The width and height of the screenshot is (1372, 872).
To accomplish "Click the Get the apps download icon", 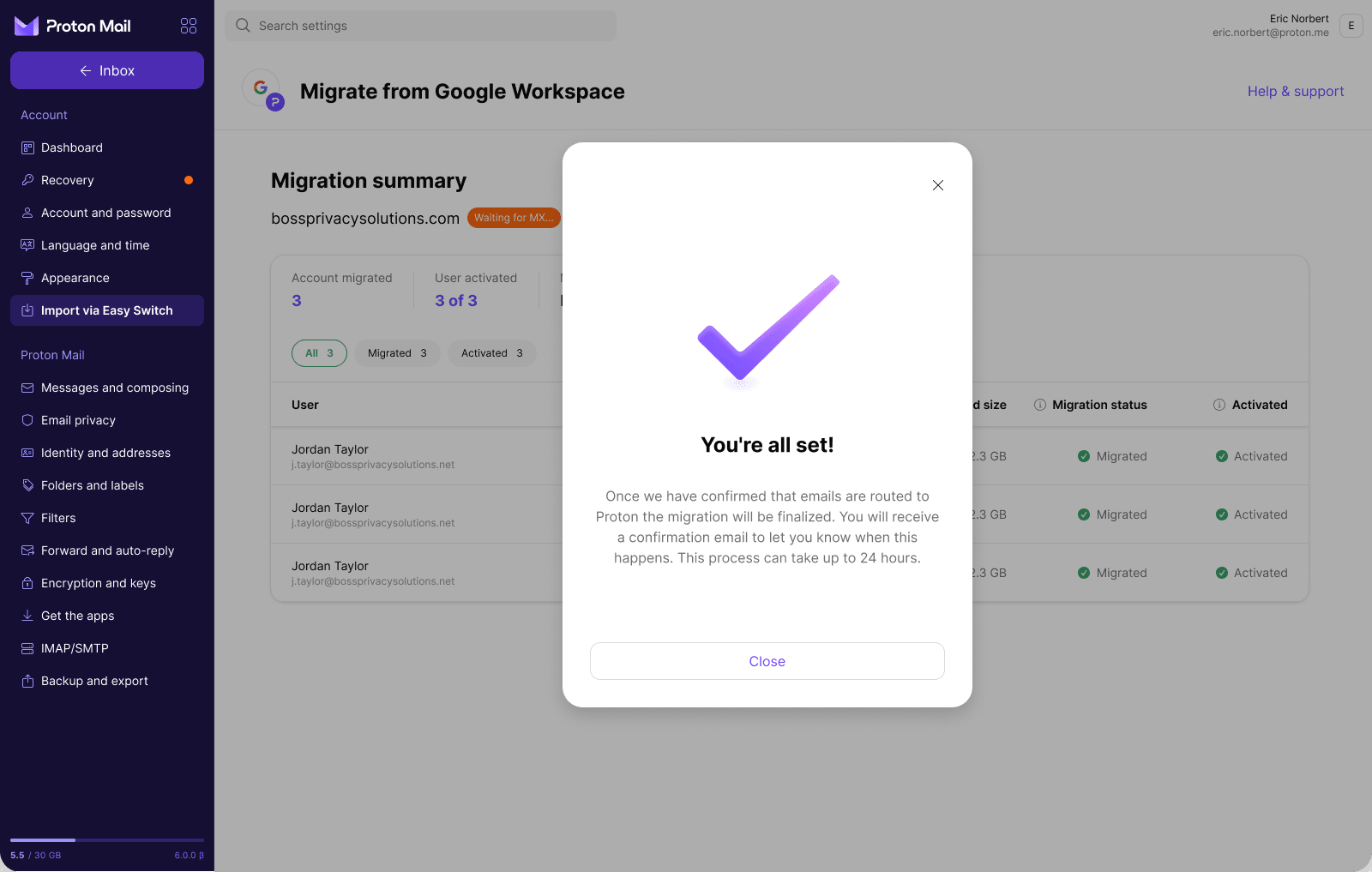I will 27,616.
